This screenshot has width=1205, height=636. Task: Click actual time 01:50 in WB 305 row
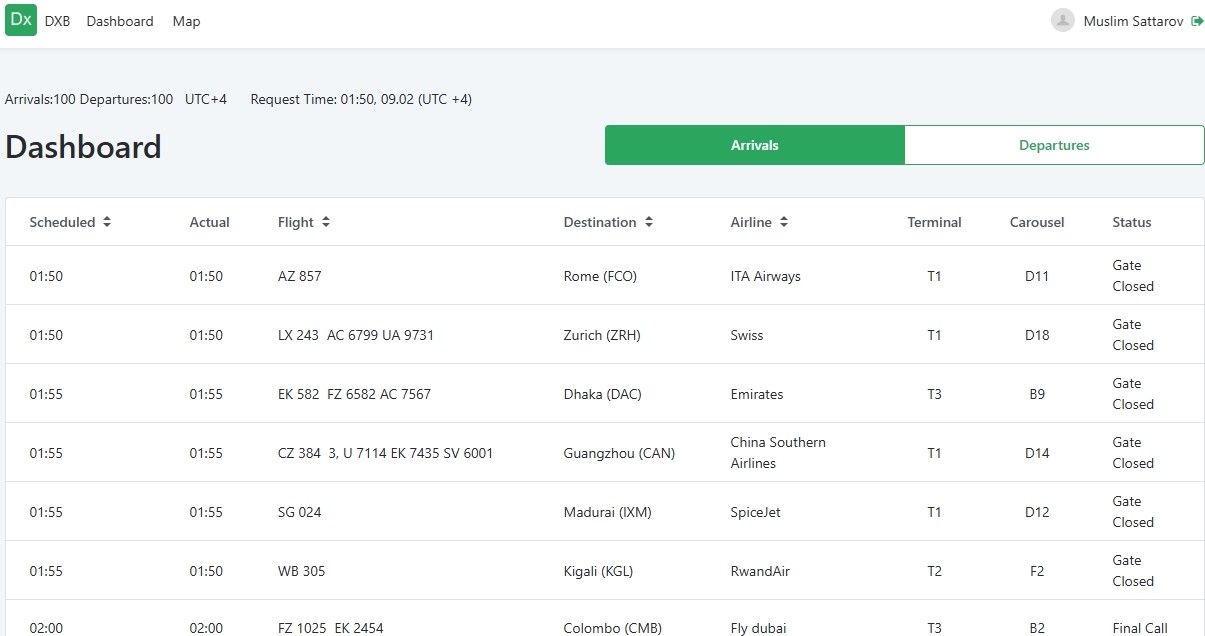(206, 571)
